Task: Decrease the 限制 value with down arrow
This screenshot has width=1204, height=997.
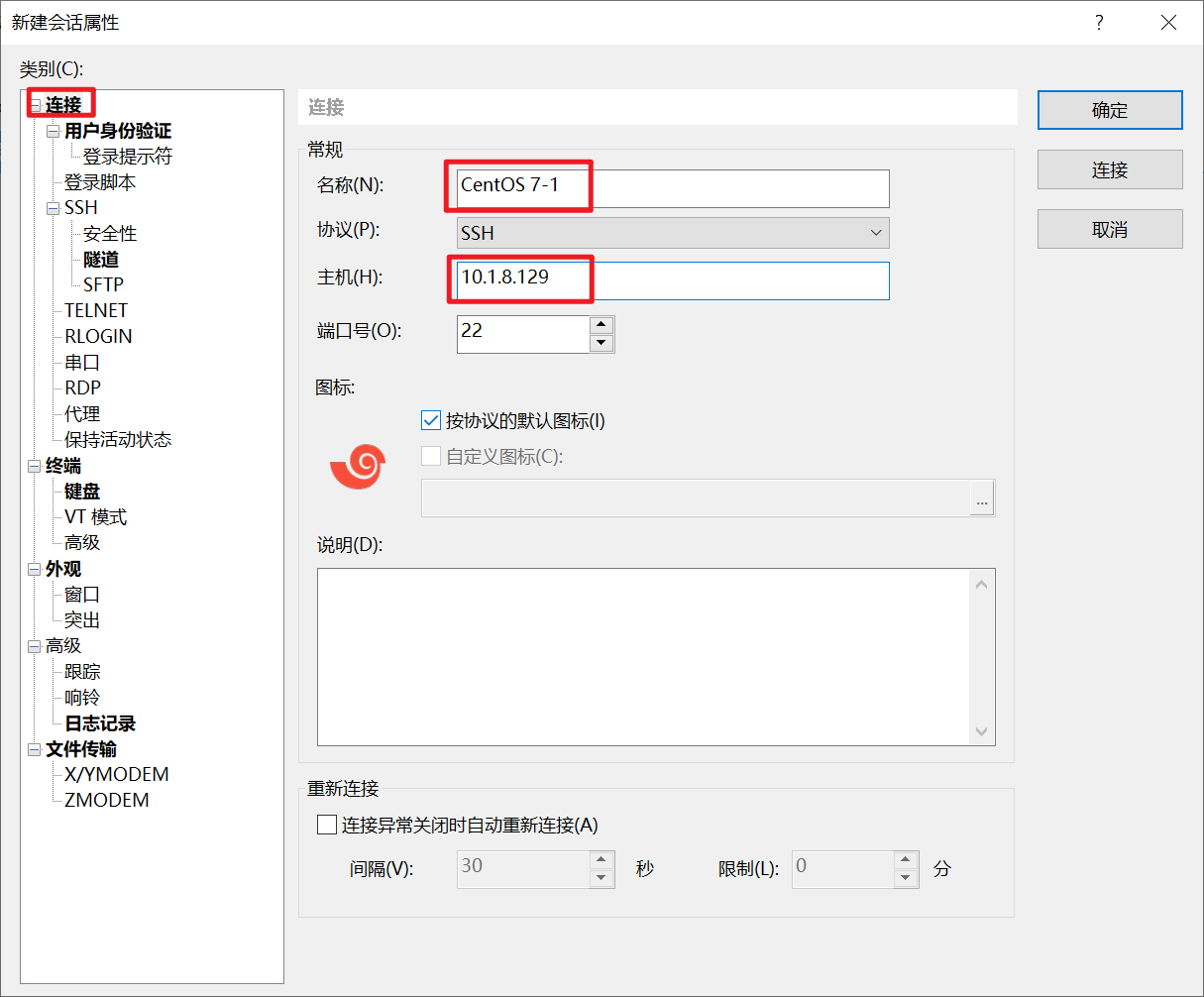Action: coord(906,878)
